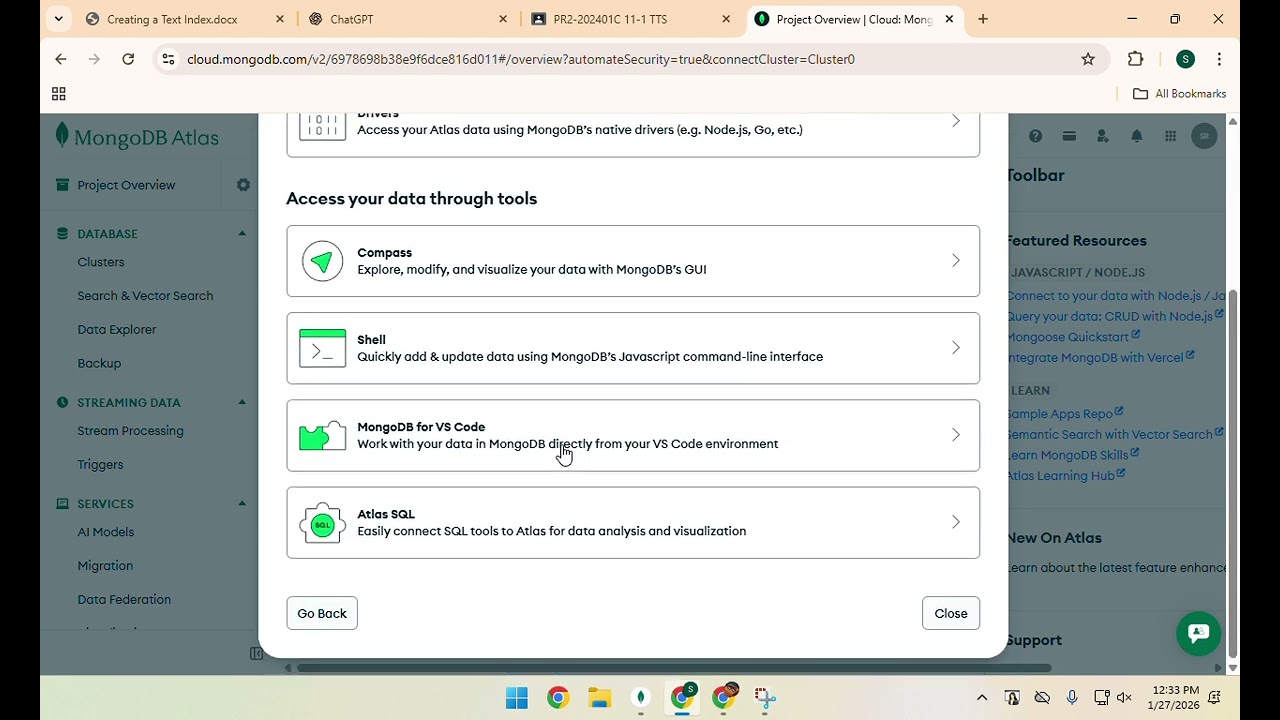Click the Shell terminal icon
Image resolution: width=1280 pixels, height=720 pixels.
(322, 348)
